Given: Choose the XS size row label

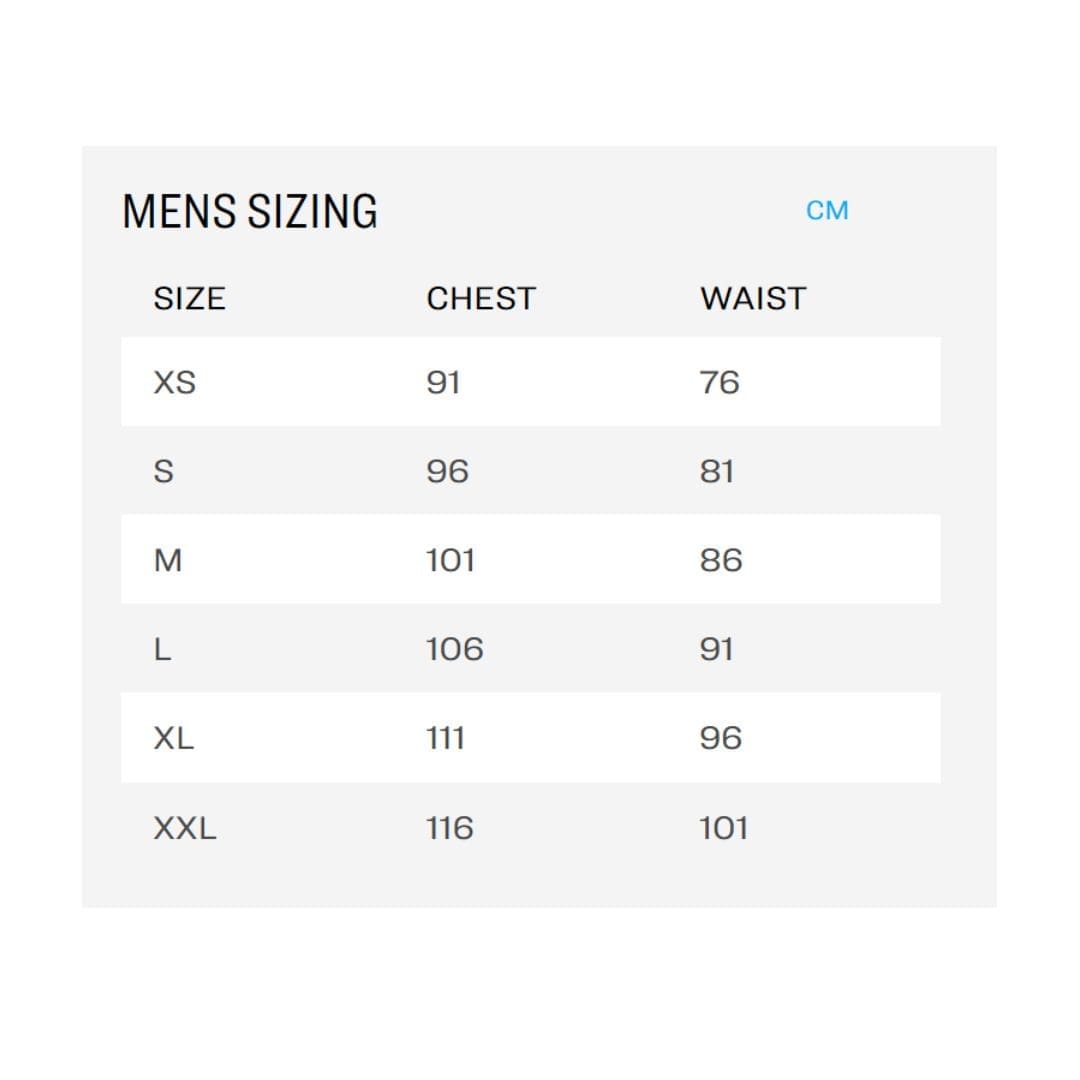Looking at the screenshot, I should point(175,382).
